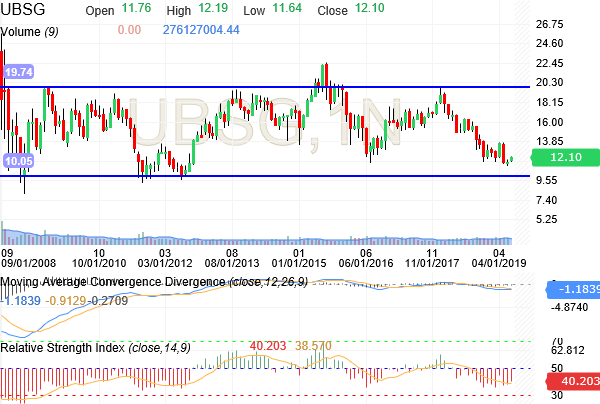
Task: Click the 24.60 price axis label
Action: [x=549, y=43]
